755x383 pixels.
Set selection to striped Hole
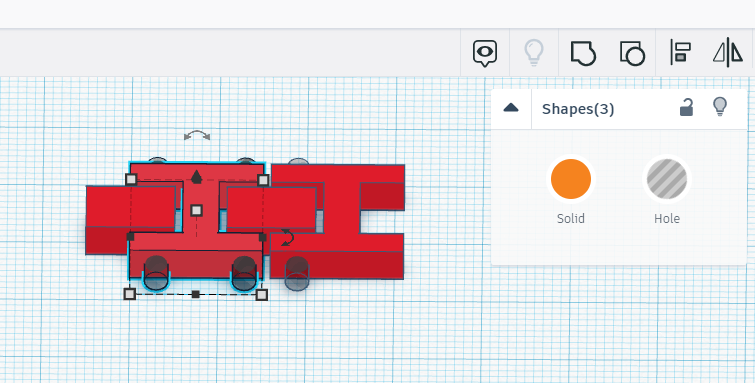click(x=667, y=179)
